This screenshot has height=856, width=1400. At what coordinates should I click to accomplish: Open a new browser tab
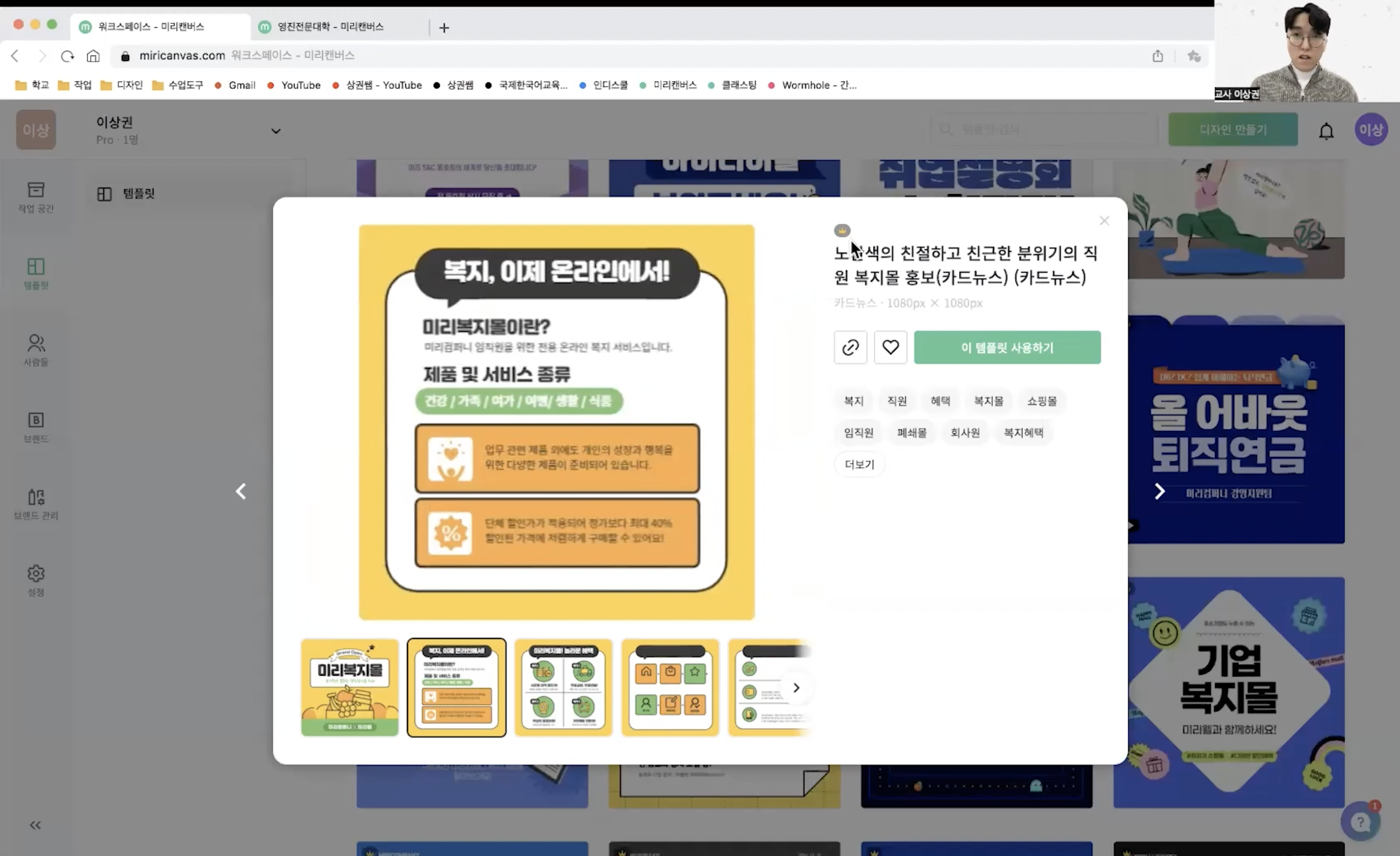tap(444, 27)
